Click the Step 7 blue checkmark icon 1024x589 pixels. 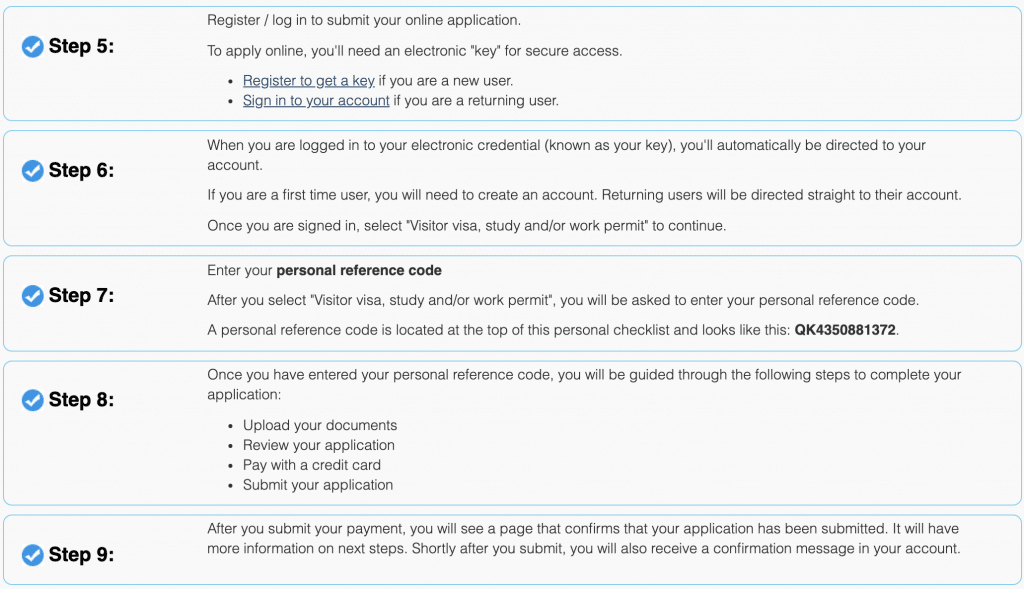pos(33,296)
